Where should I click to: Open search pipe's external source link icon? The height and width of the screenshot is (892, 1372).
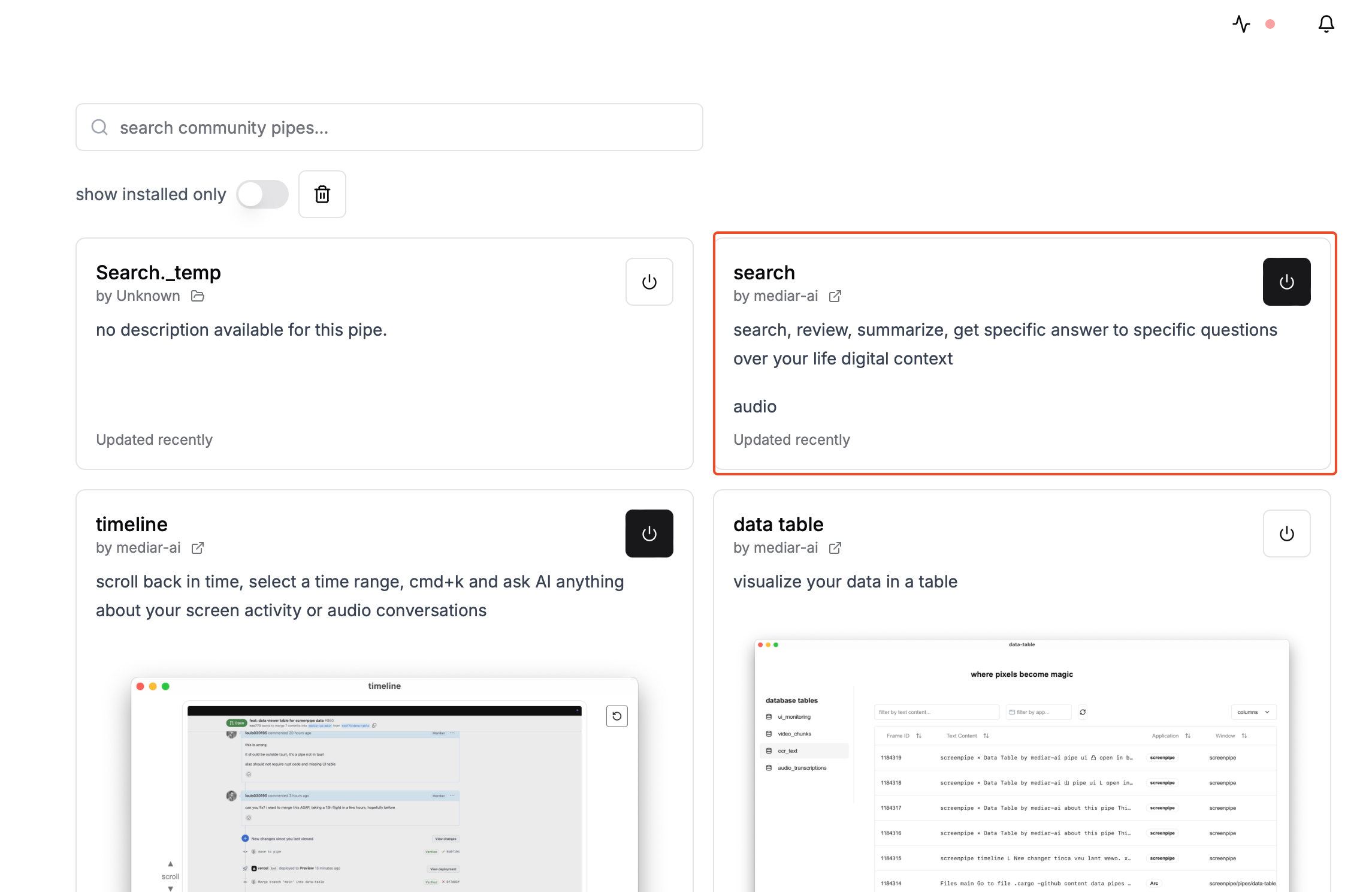(835, 296)
